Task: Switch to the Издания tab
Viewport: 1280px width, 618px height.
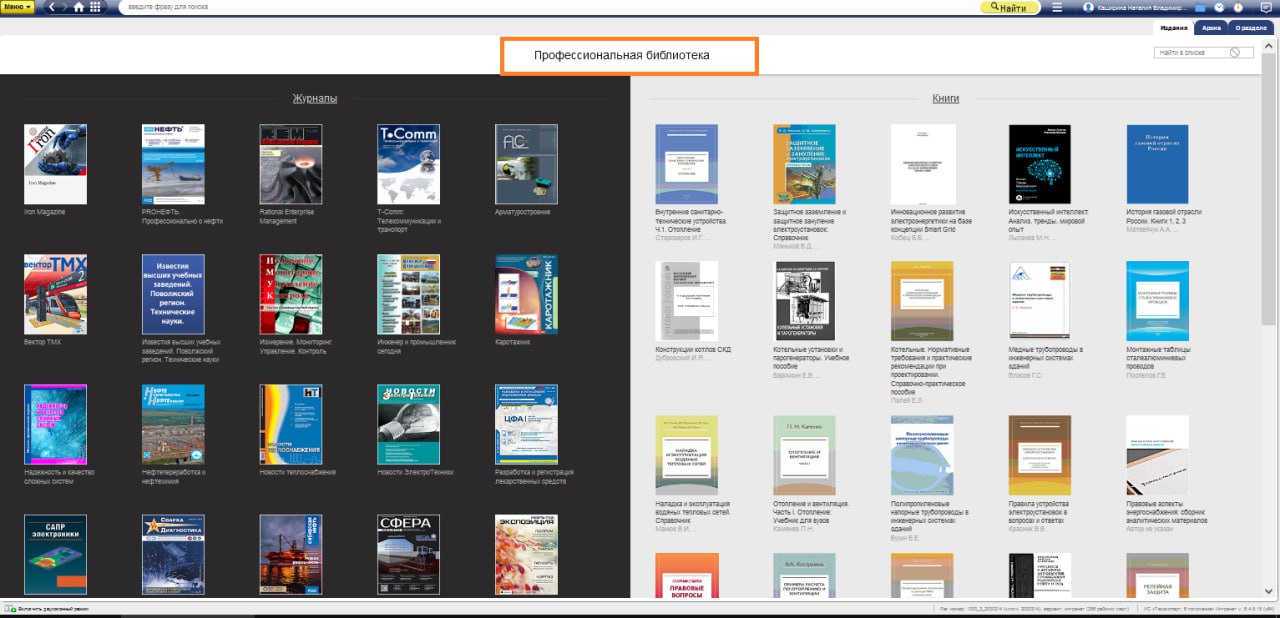Action: (1174, 28)
